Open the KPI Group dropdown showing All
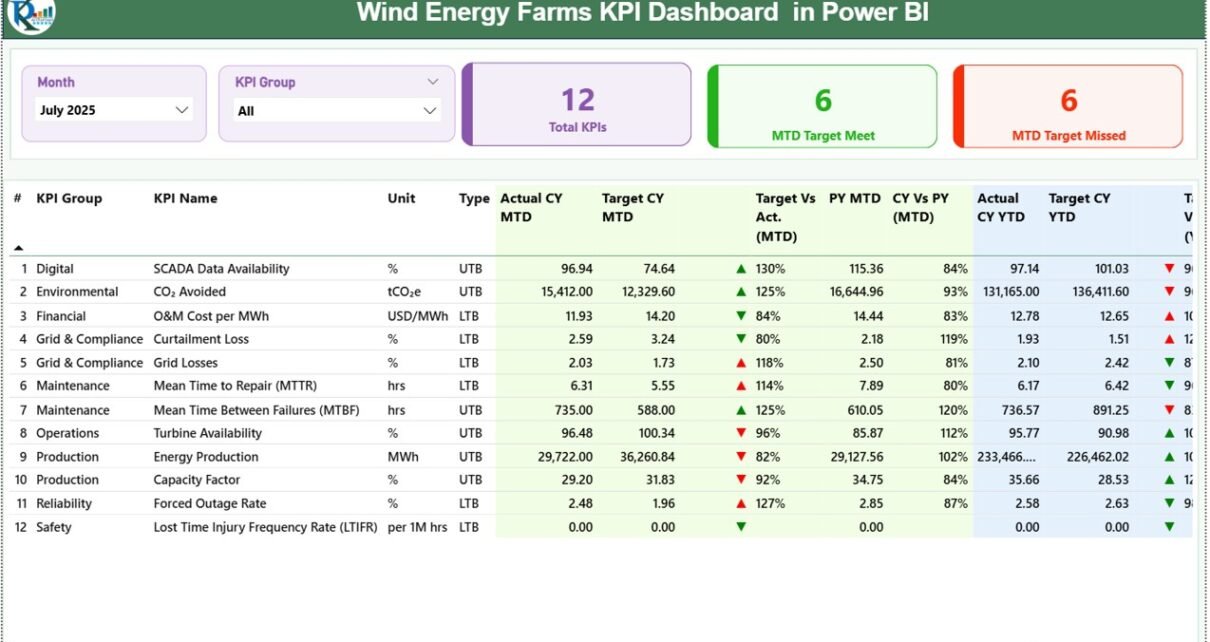Image resolution: width=1210 pixels, height=642 pixels. point(430,111)
